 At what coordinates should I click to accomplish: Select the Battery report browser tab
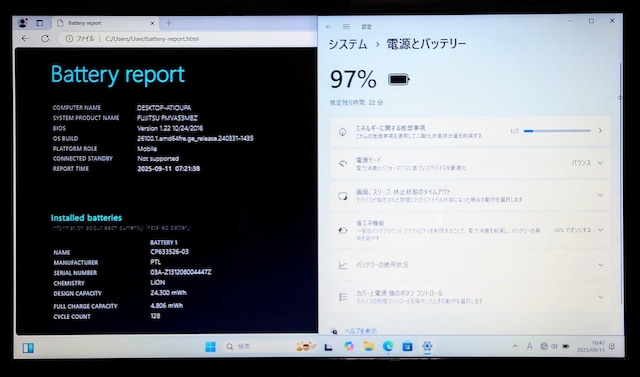(x=106, y=23)
